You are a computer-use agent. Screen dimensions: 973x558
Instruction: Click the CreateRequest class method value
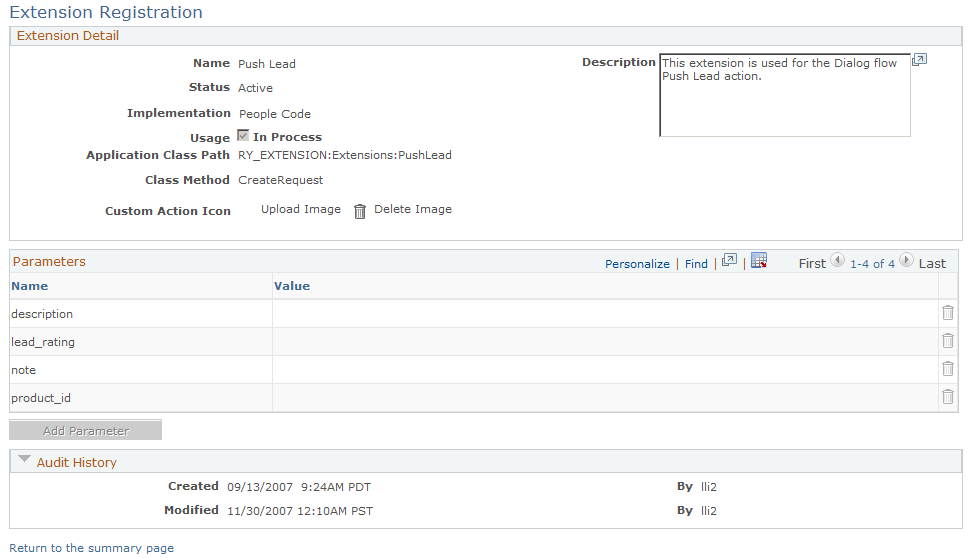[280, 180]
